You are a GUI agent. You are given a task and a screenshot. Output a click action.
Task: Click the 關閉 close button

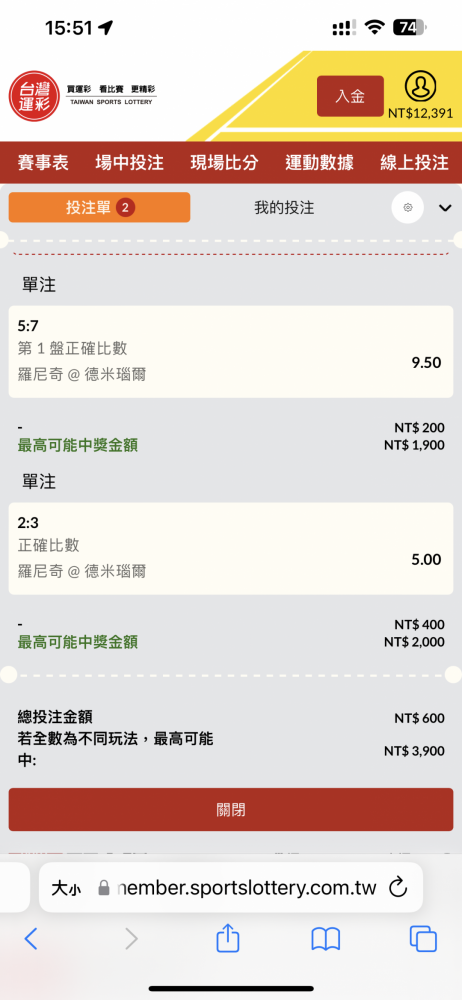pos(231,810)
